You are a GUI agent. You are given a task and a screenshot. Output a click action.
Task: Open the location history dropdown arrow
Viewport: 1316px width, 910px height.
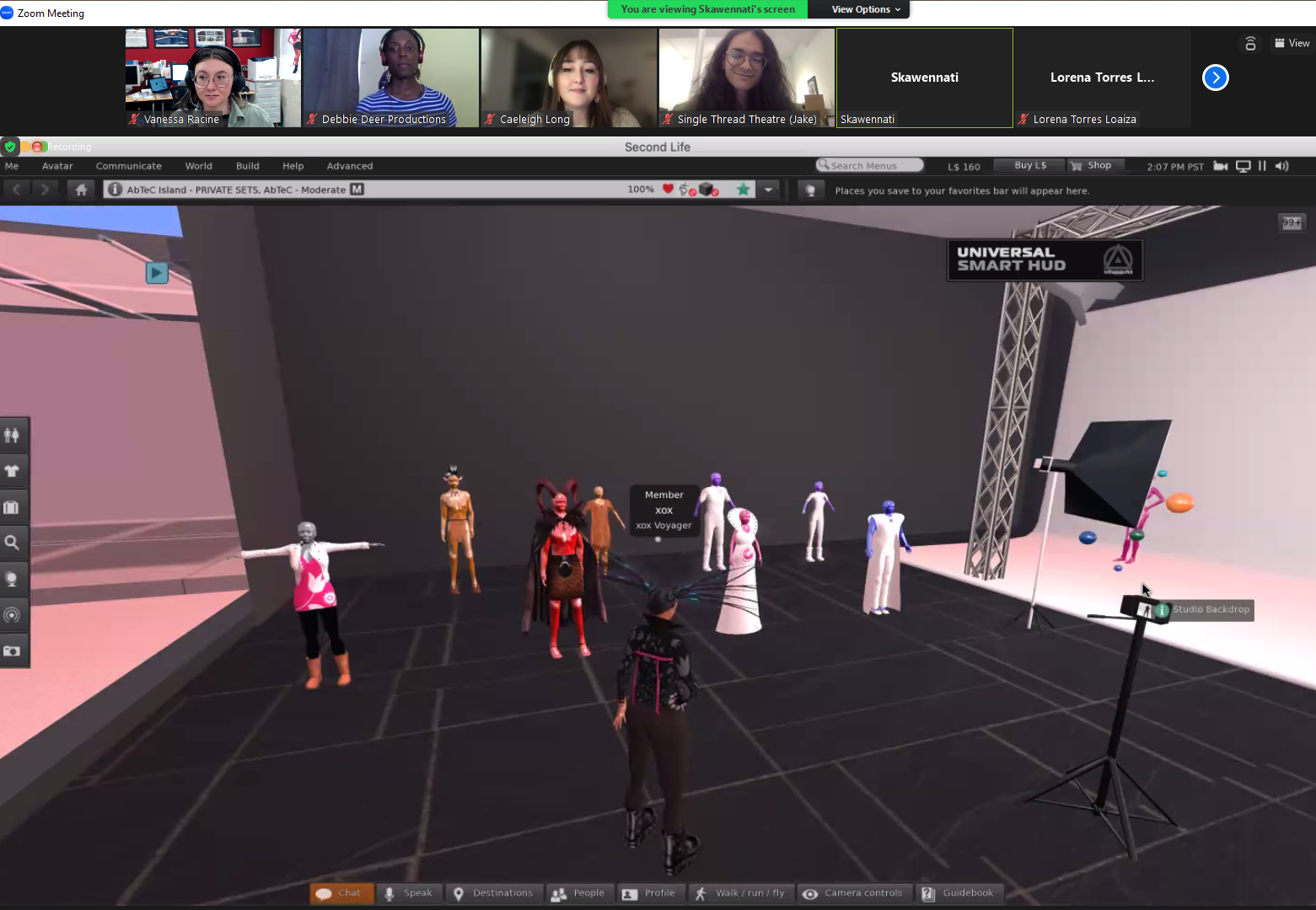[x=768, y=190]
